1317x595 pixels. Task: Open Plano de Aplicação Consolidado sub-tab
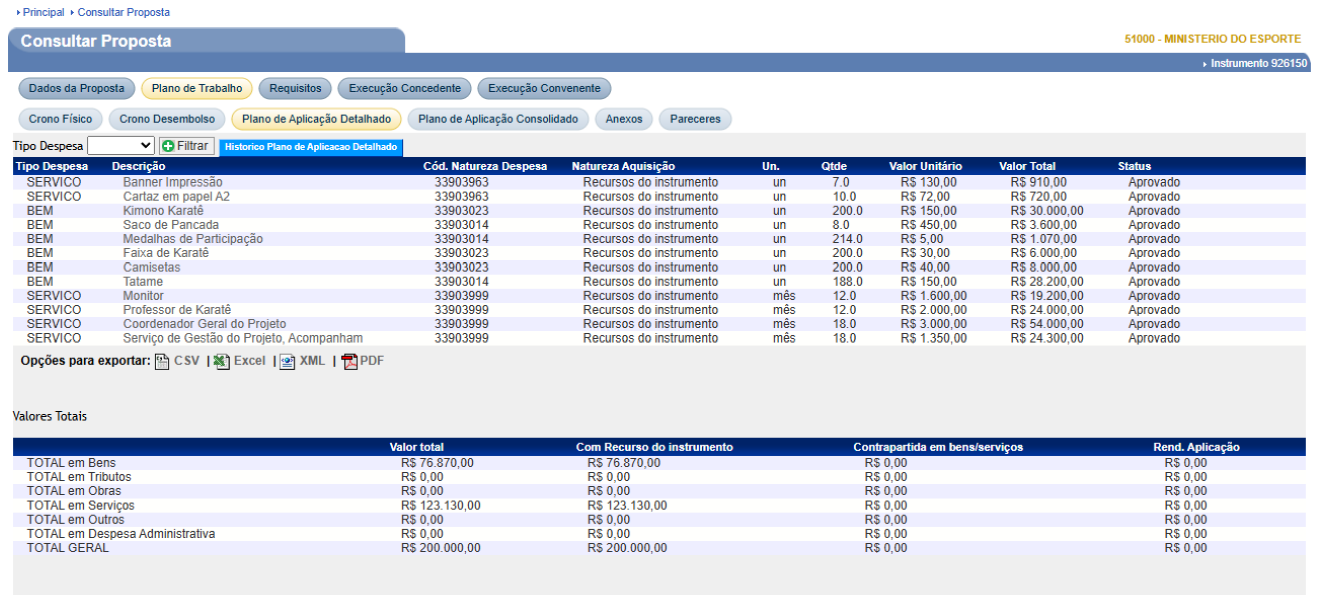498,119
